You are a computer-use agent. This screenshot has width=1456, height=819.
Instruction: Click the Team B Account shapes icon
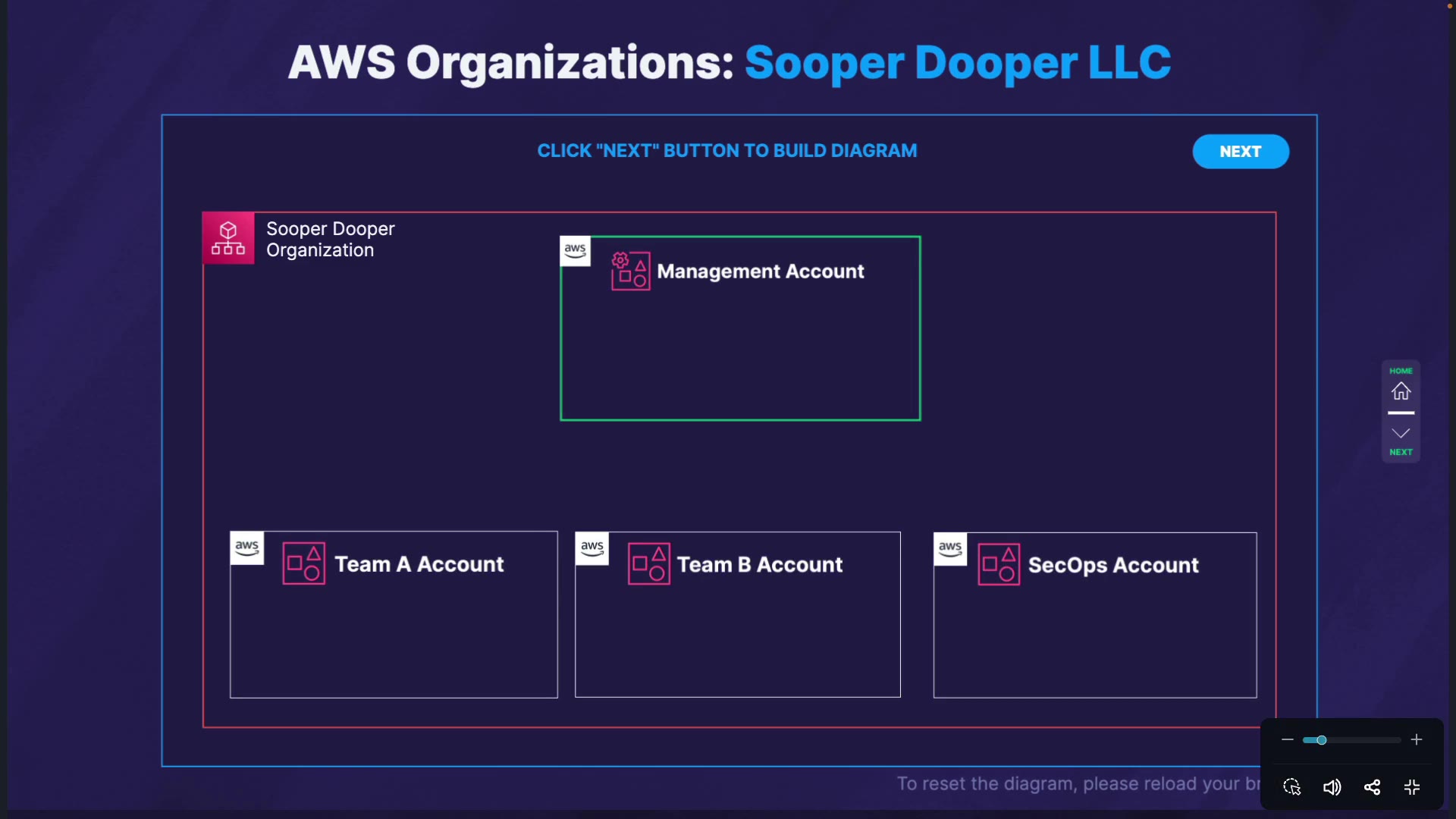[648, 564]
